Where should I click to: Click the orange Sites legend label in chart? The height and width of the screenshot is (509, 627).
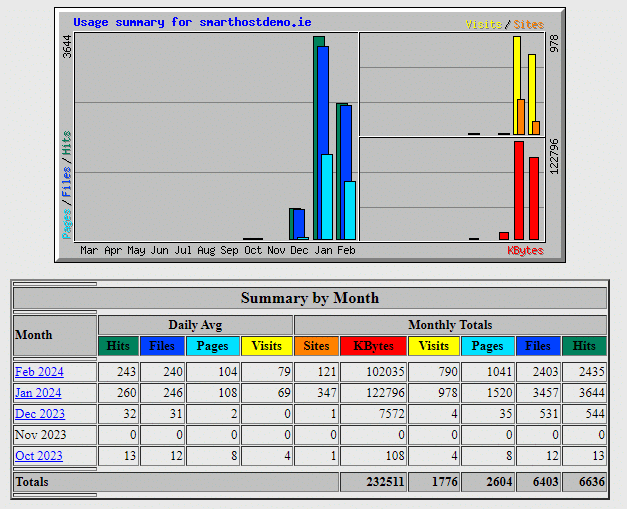tap(529, 24)
